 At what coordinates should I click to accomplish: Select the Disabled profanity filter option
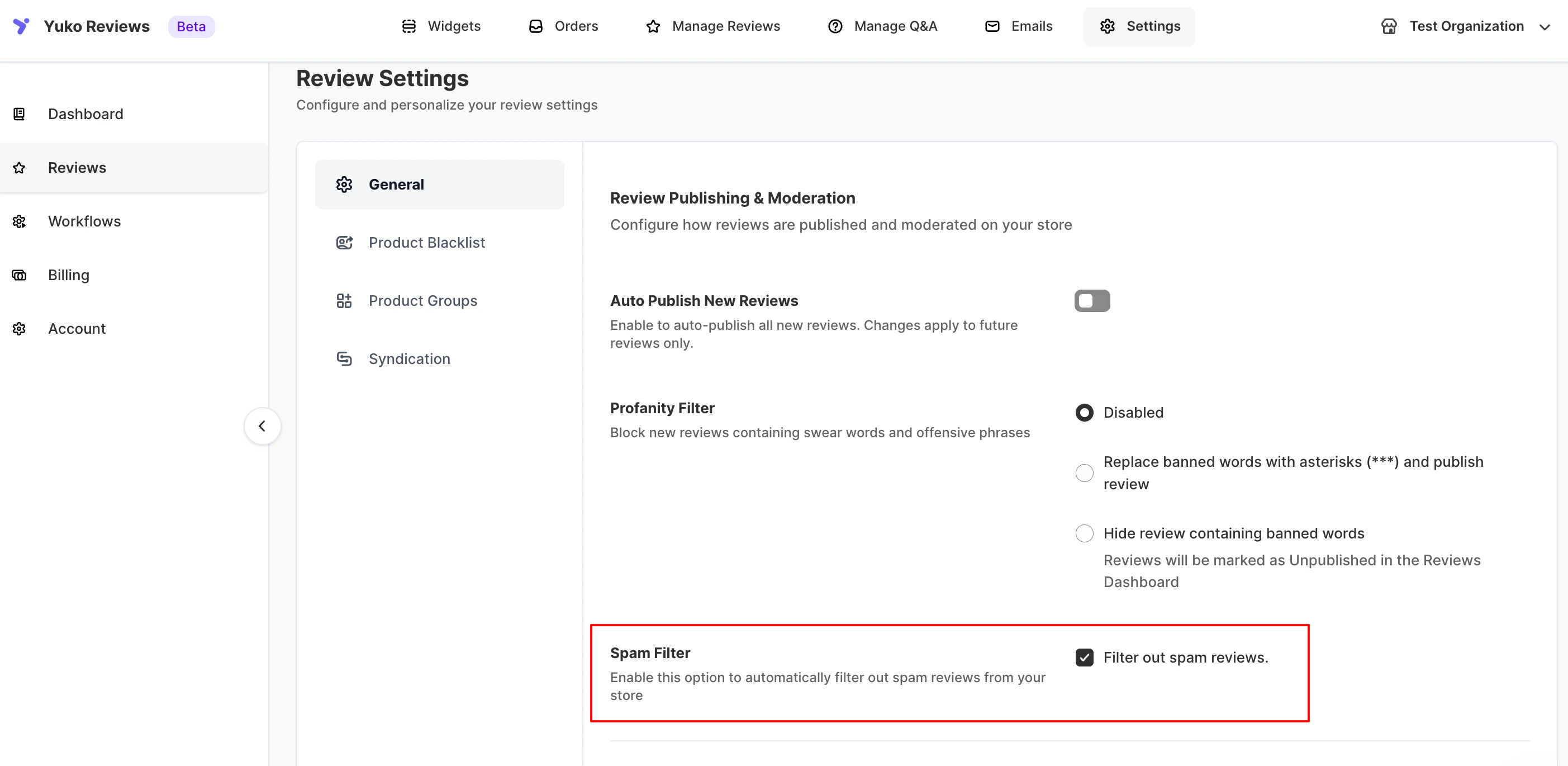click(x=1084, y=413)
